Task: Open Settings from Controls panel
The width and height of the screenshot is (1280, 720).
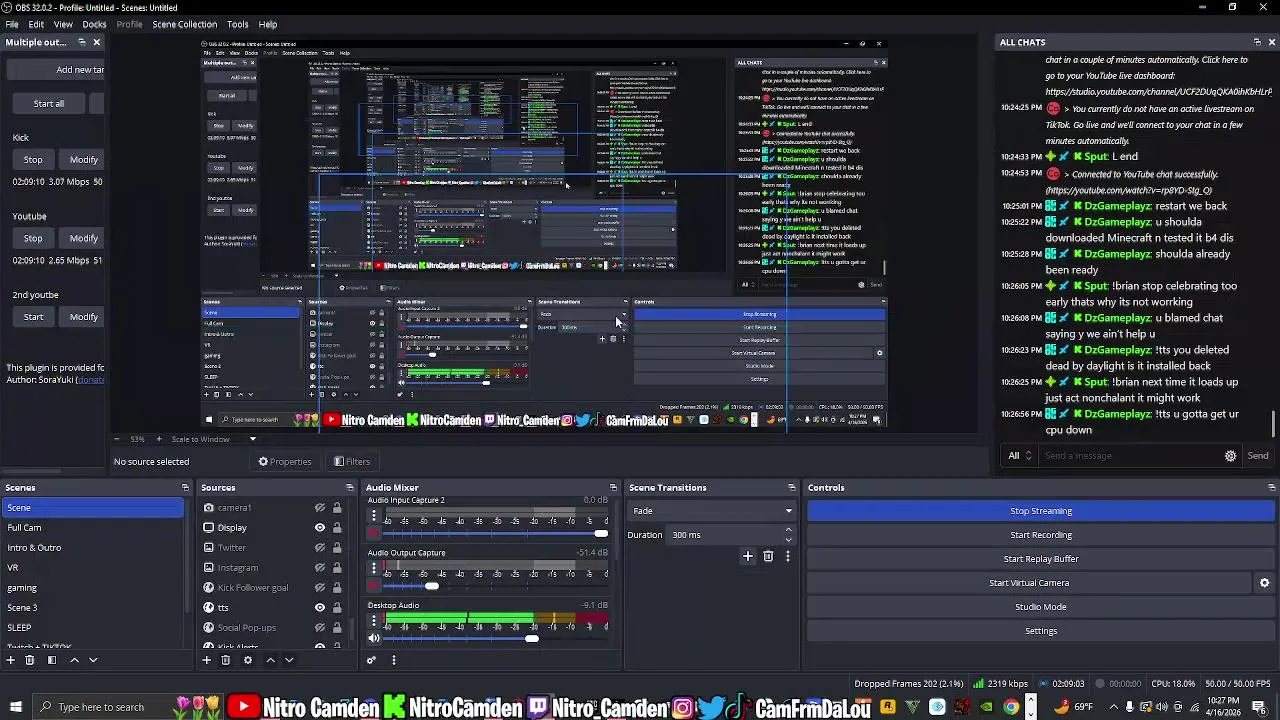Action: pos(1040,631)
